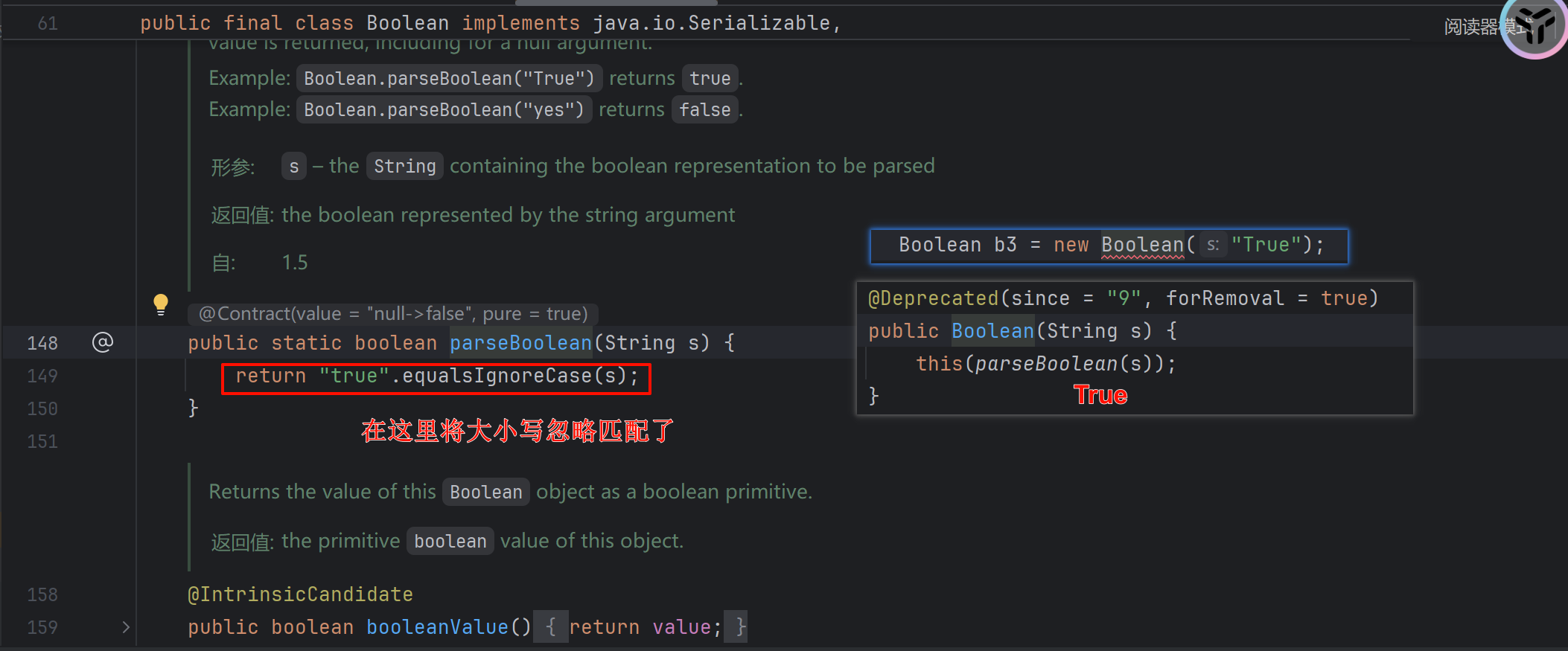The height and width of the screenshot is (651, 1568).
Task: Click the underlined Boolean in 'new Boolean' statement
Action: click(1142, 245)
